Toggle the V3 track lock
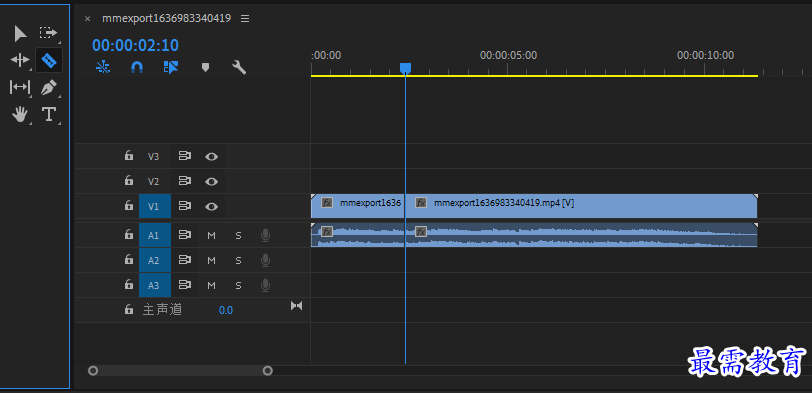 (128, 155)
